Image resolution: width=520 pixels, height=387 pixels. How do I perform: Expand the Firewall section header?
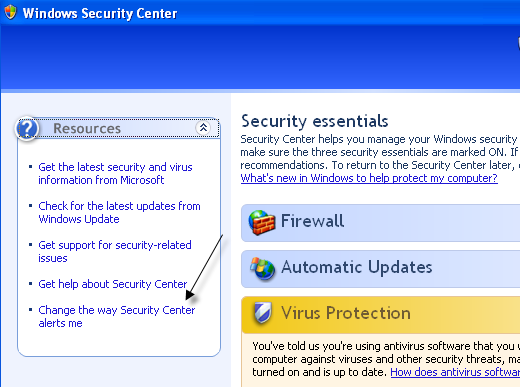point(380,223)
